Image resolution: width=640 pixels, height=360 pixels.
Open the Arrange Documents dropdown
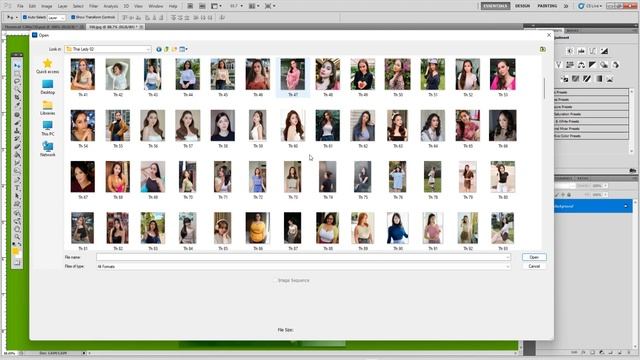click(253, 6)
